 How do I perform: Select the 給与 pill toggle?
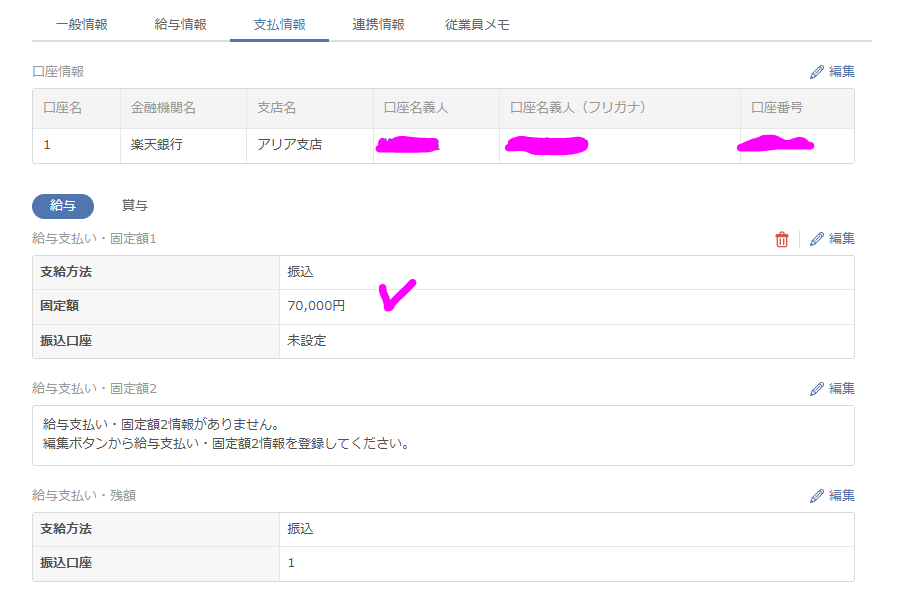[x=63, y=206]
